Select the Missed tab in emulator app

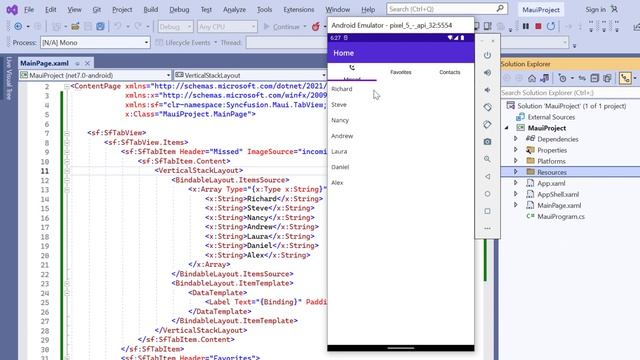coord(352,72)
